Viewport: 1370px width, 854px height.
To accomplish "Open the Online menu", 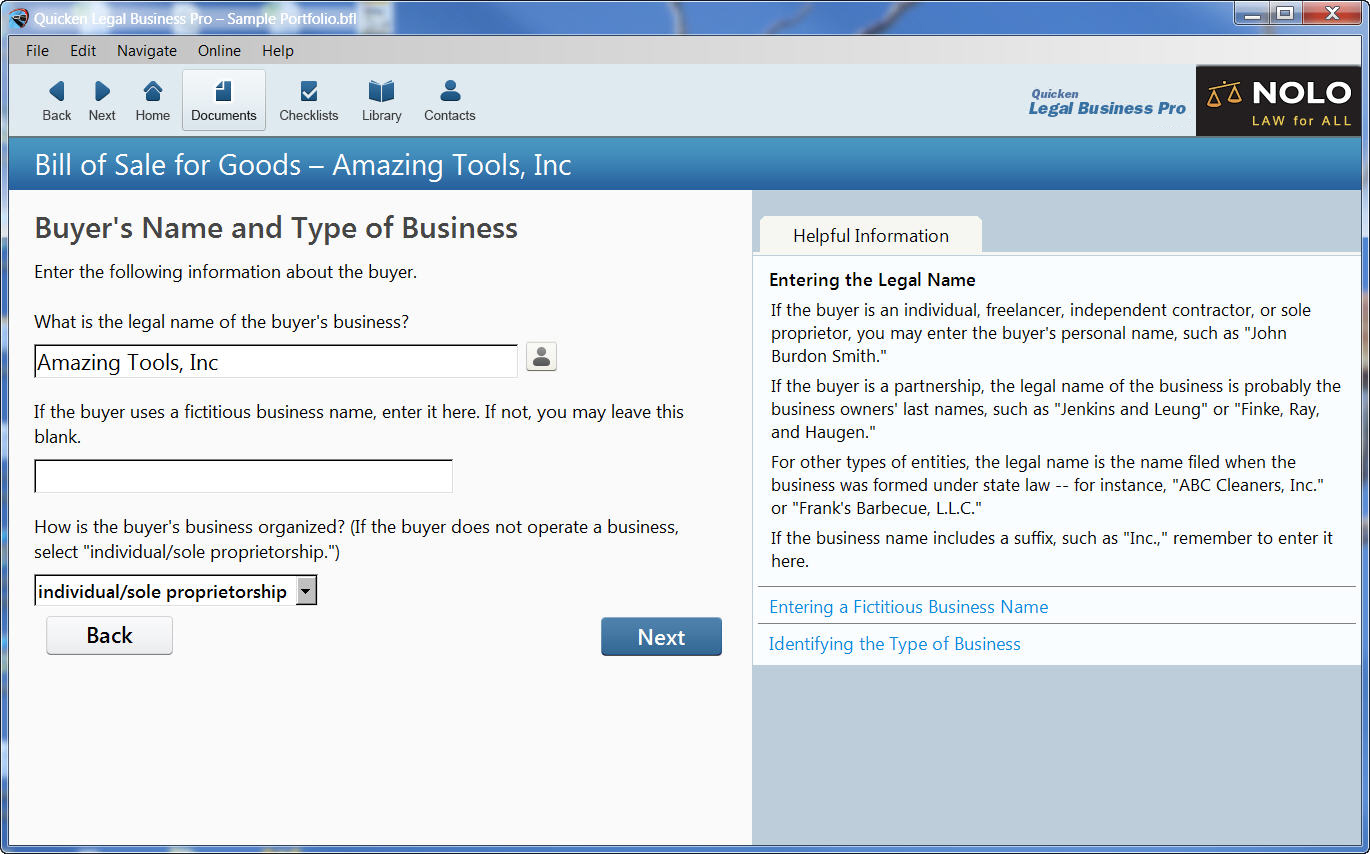I will click(x=219, y=50).
